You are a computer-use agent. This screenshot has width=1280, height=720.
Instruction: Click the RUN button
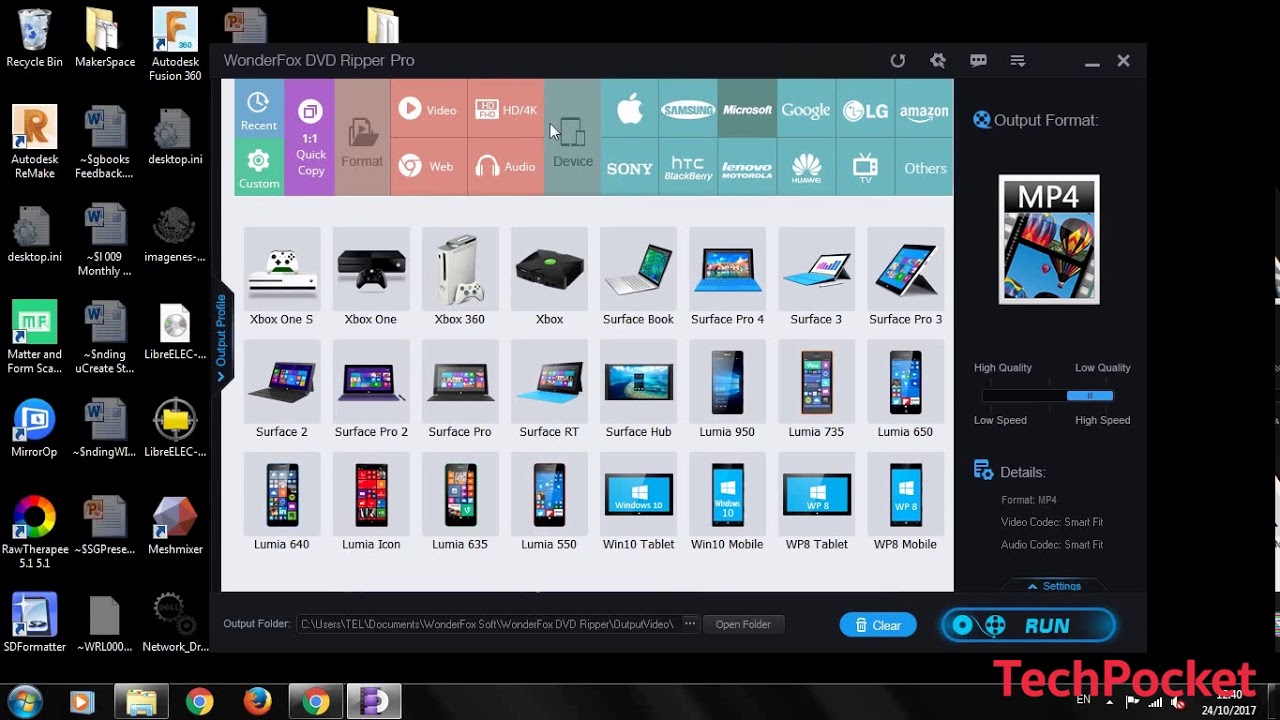1028,625
